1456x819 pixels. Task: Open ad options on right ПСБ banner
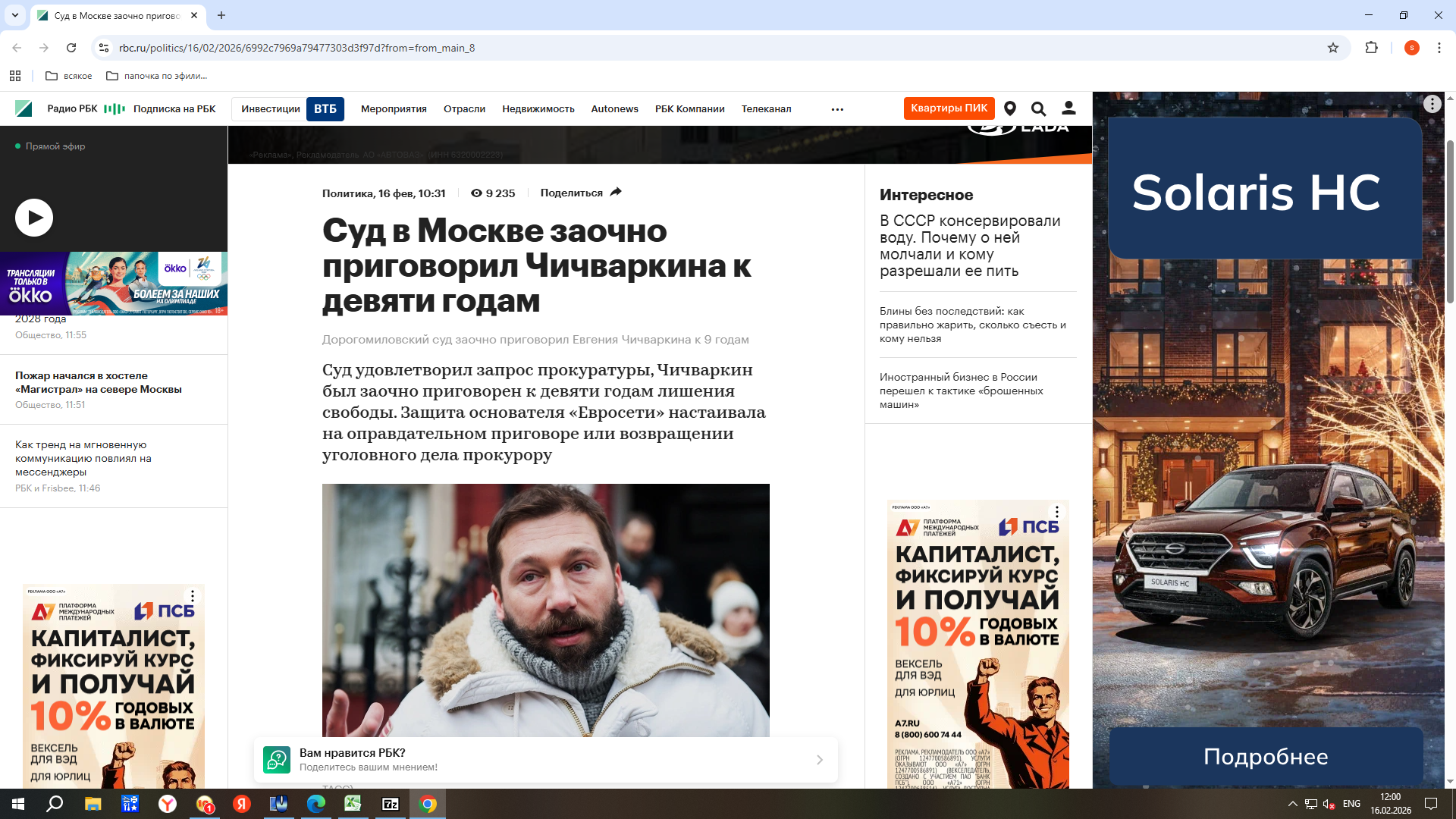(x=1056, y=513)
